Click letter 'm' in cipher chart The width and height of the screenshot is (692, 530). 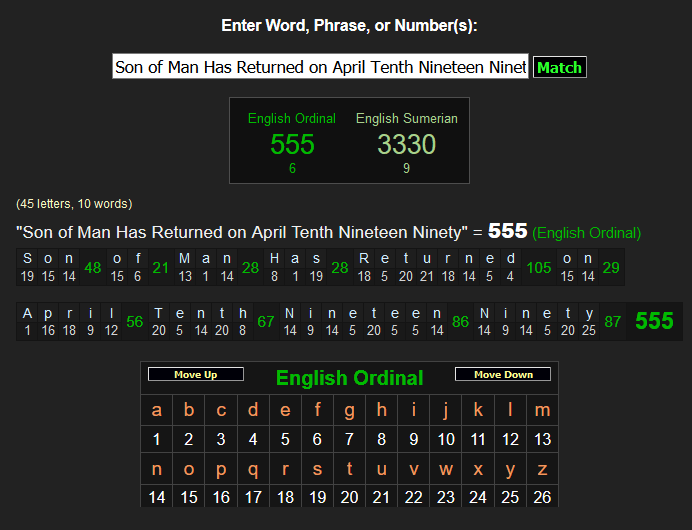click(x=542, y=410)
